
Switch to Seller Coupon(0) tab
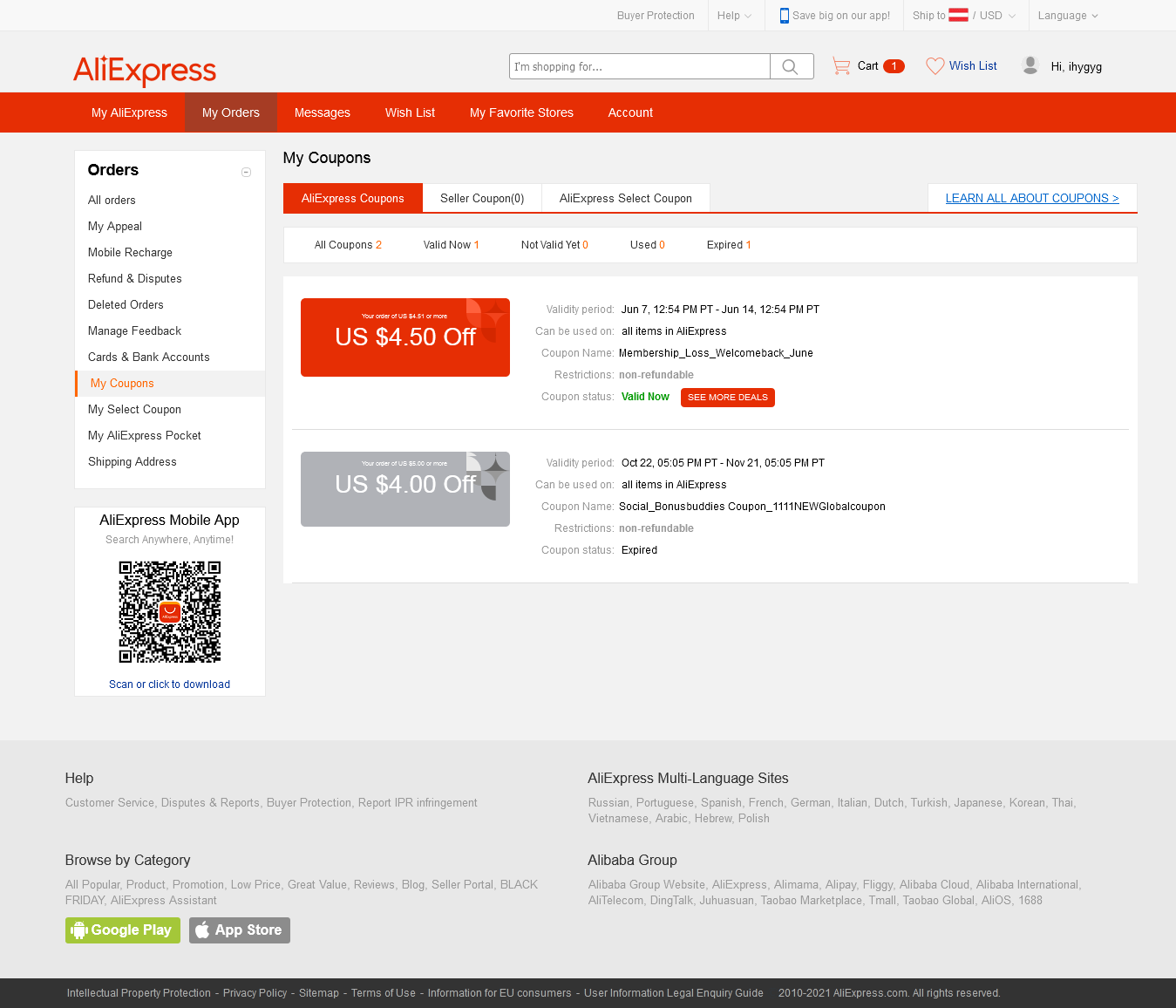482,198
